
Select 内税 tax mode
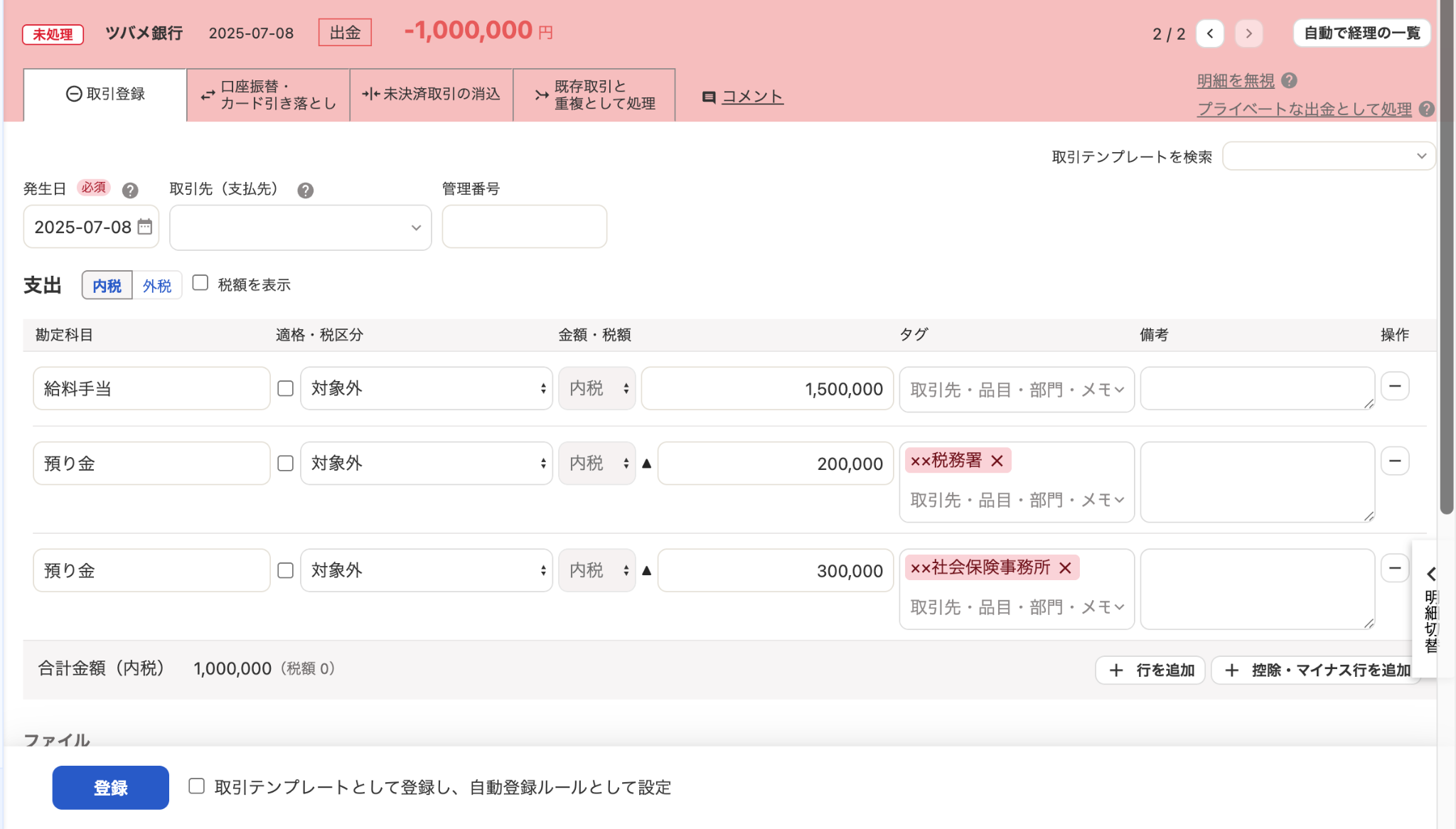[107, 285]
